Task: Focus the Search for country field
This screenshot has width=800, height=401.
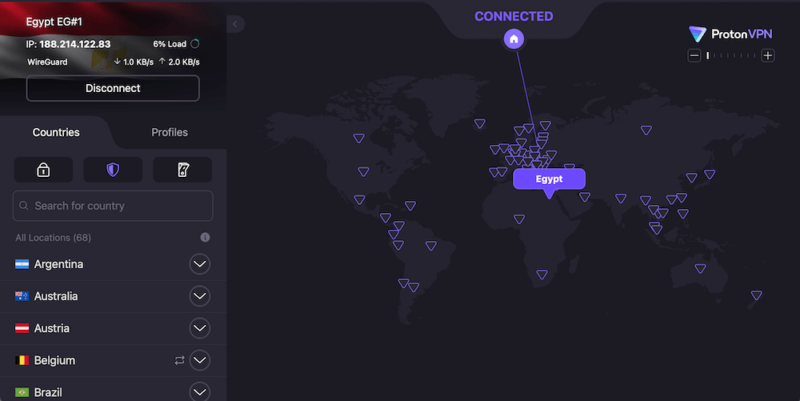Action: (113, 206)
